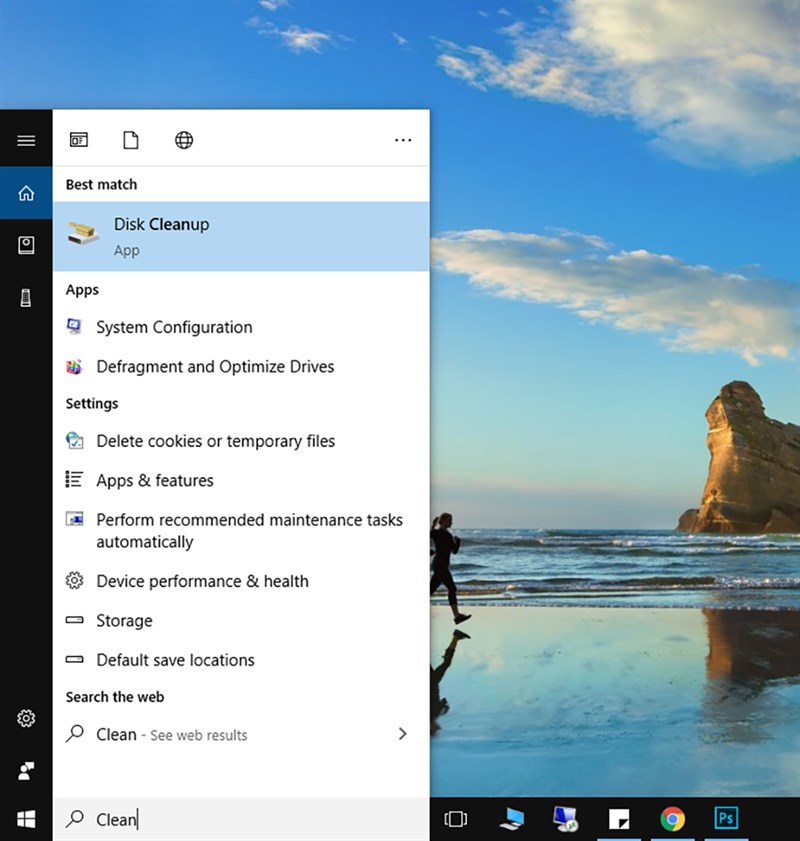Click the Windows Start button
This screenshot has width=800, height=841.
pos(26,819)
